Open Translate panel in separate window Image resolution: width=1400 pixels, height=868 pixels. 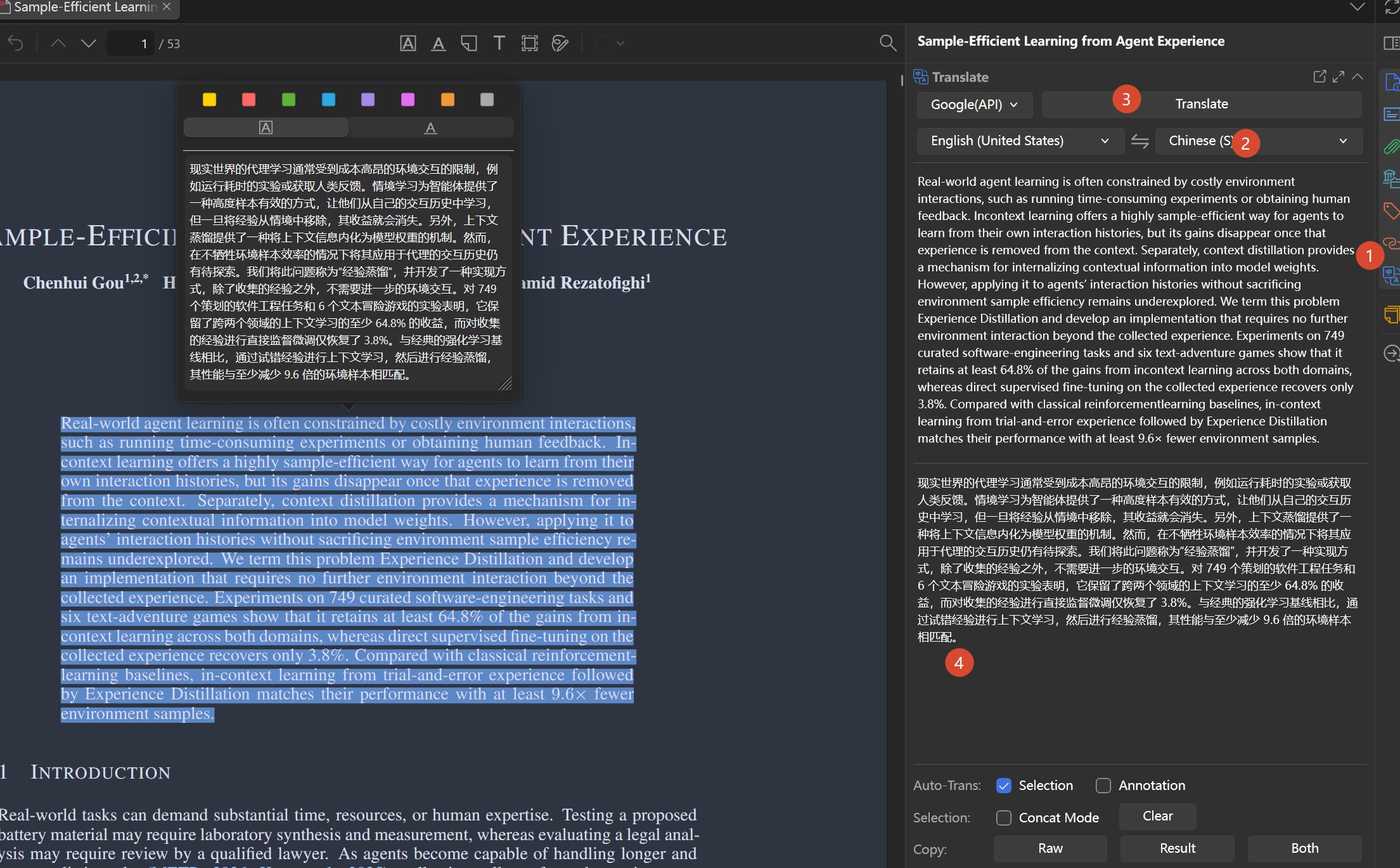point(1320,77)
